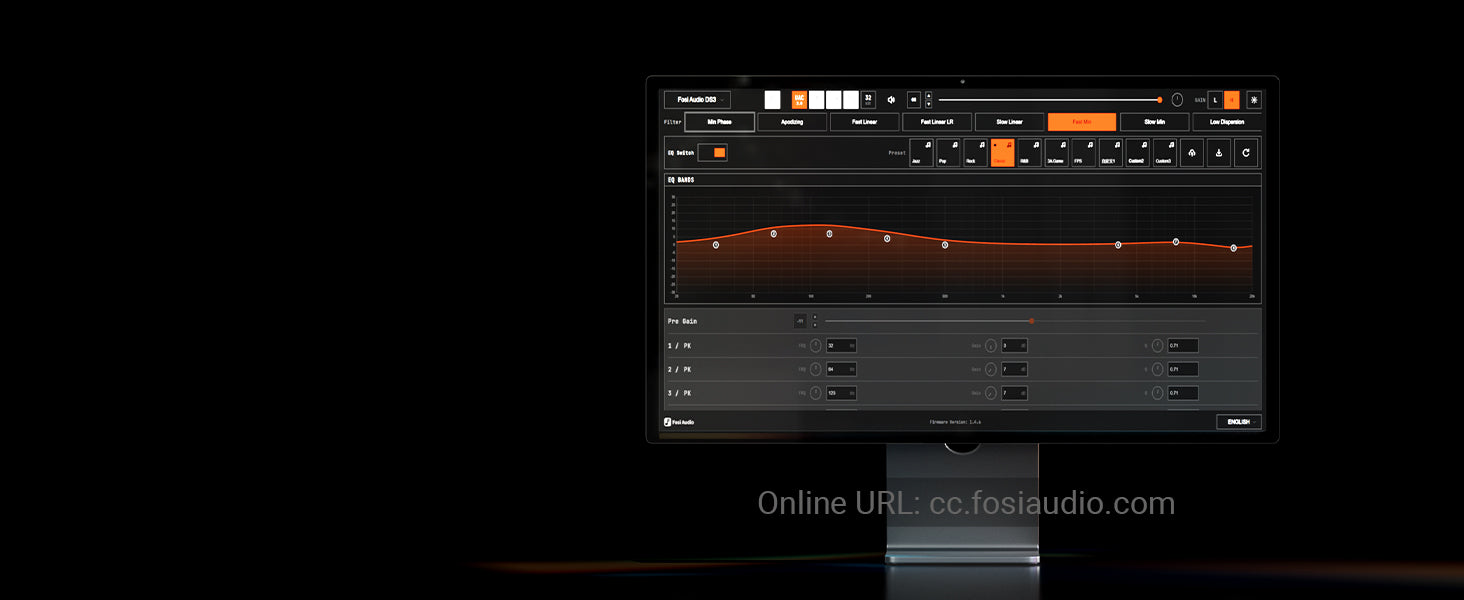The width and height of the screenshot is (1464, 600).
Task: Open the ENGLISH language dropdown
Action: click(x=1238, y=422)
